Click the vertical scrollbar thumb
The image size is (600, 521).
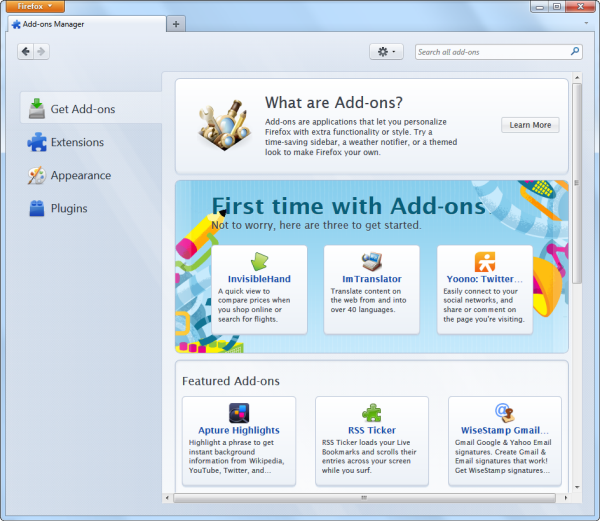click(x=577, y=183)
